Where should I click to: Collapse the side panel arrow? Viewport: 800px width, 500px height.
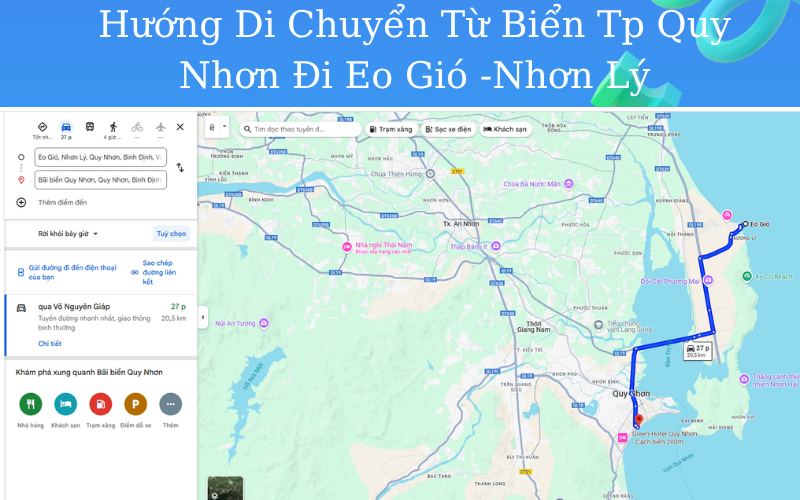pyautogui.click(x=203, y=317)
